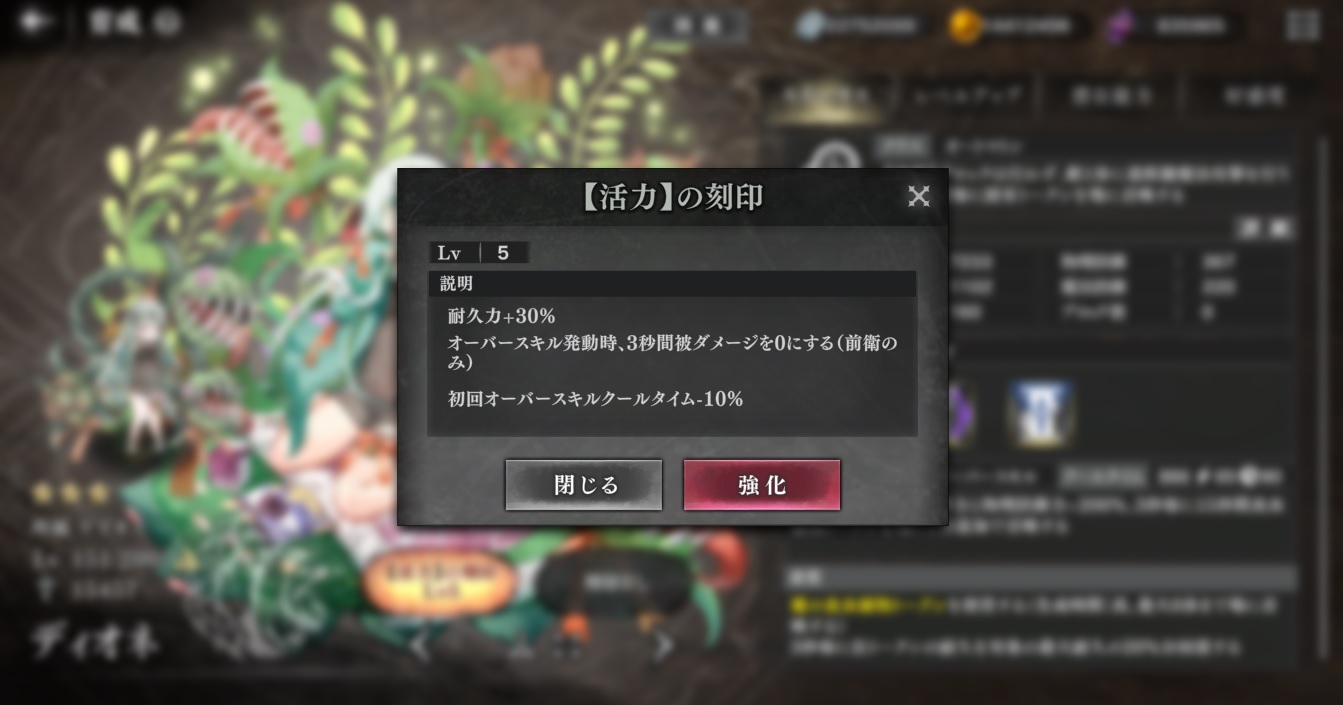Tap the purple crystal currency icon
This screenshot has height=705, width=1343.
1120,26
